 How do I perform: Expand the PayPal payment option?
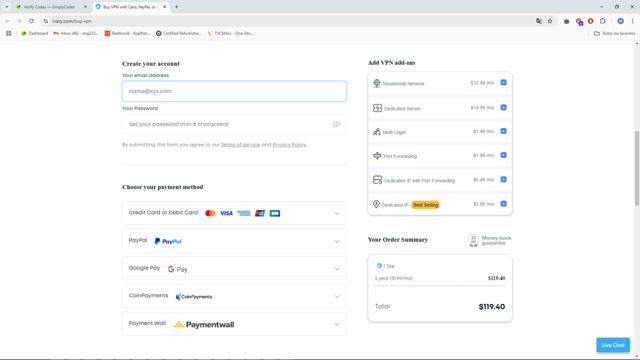(234, 241)
